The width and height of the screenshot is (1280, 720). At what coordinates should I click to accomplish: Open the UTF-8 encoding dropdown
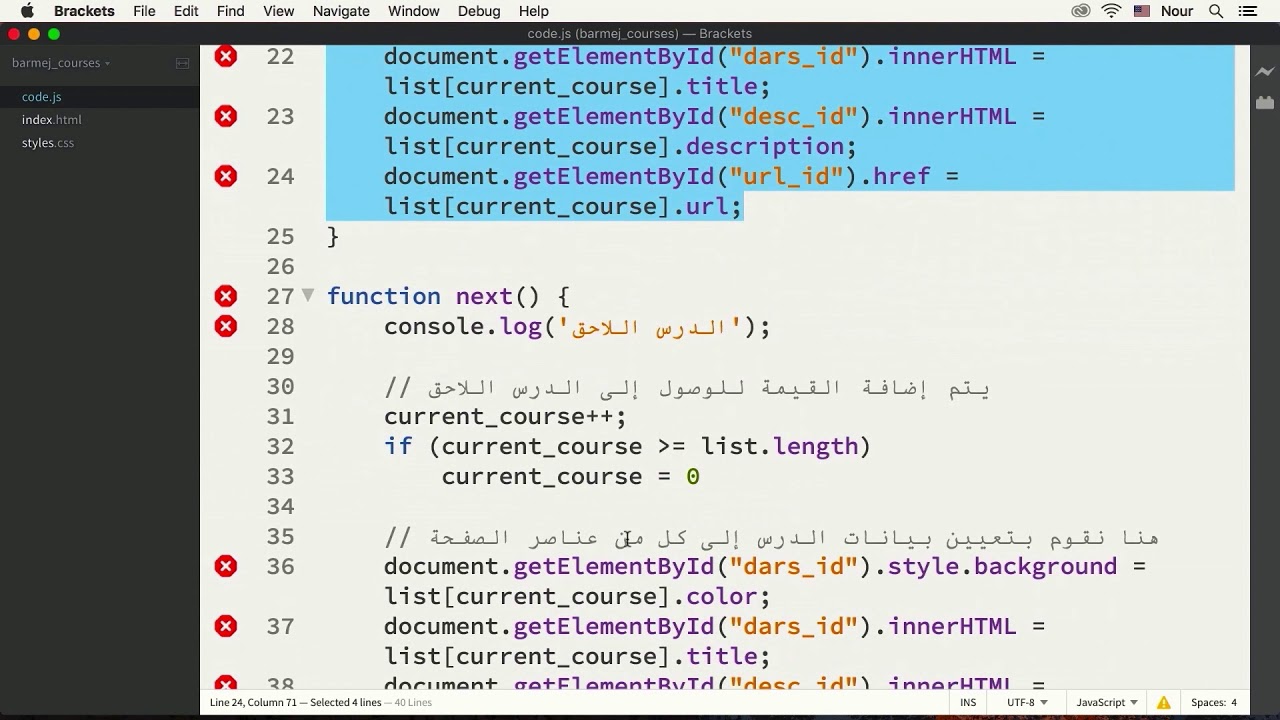pos(1026,703)
